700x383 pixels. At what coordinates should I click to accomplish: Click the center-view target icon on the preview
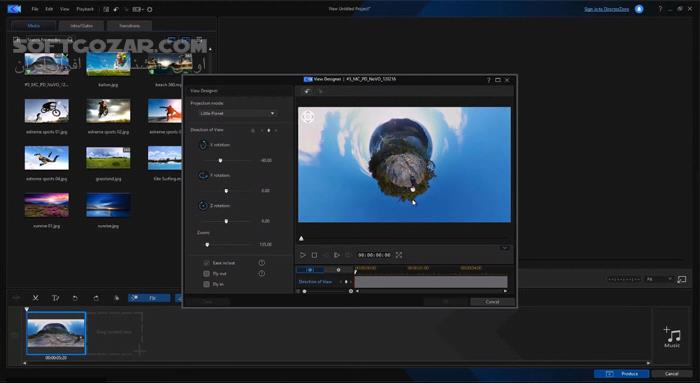pyautogui.click(x=308, y=117)
